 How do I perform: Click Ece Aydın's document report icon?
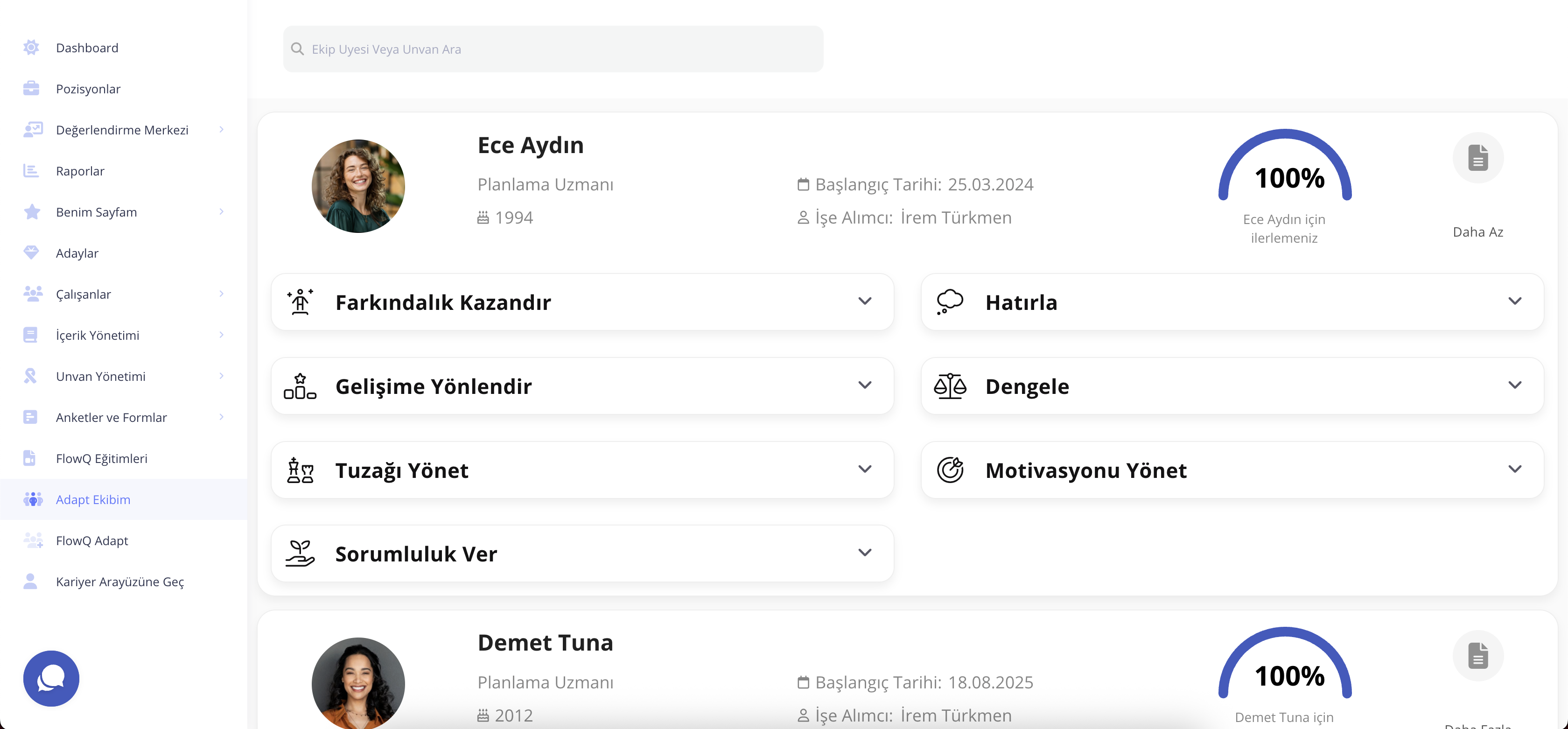point(1477,158)
